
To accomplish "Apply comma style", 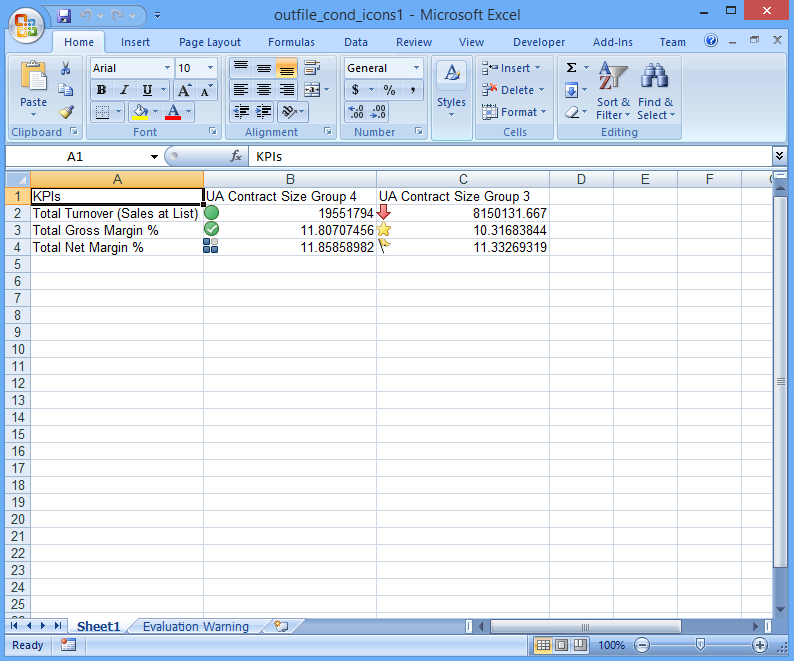I will click(413, 90).
